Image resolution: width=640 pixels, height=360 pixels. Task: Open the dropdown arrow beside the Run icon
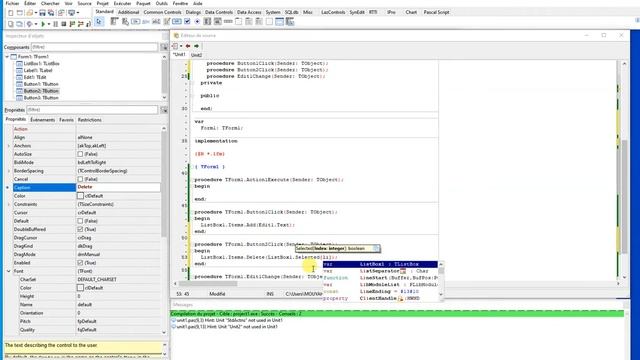pyautogui.click(x=49, y=24)
